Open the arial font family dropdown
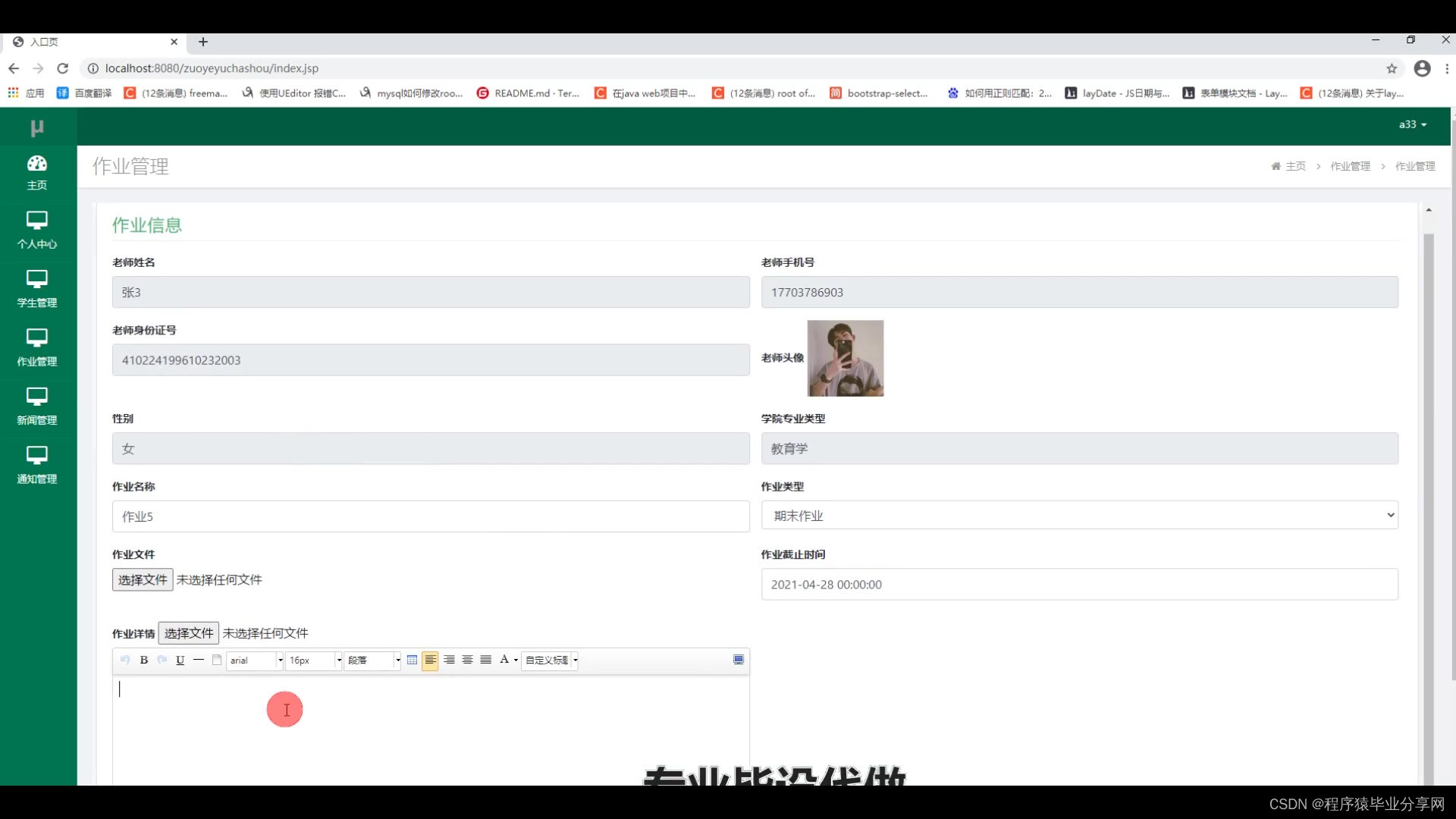The width and height of the screenshot is (1456, 819). (x=255, y=661)
